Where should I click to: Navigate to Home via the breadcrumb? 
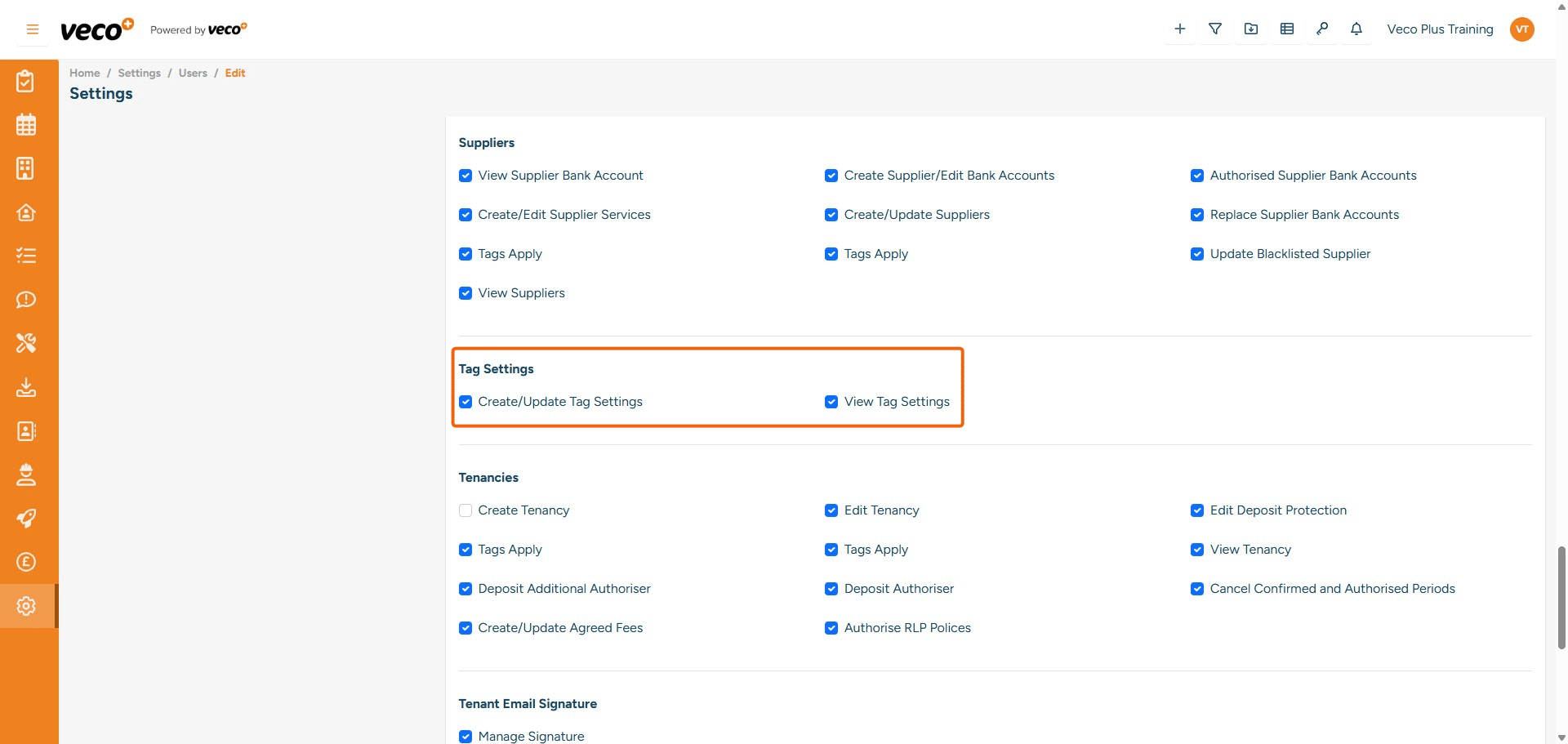84,73
